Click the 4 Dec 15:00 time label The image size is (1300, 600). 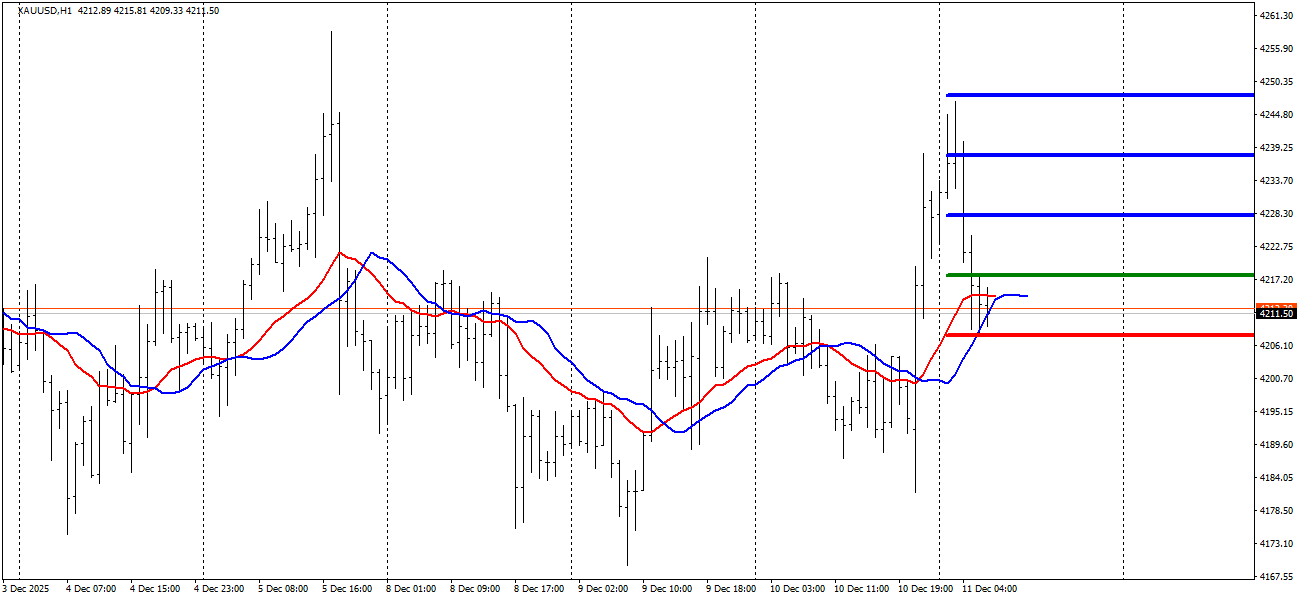[x=155, y=589]
